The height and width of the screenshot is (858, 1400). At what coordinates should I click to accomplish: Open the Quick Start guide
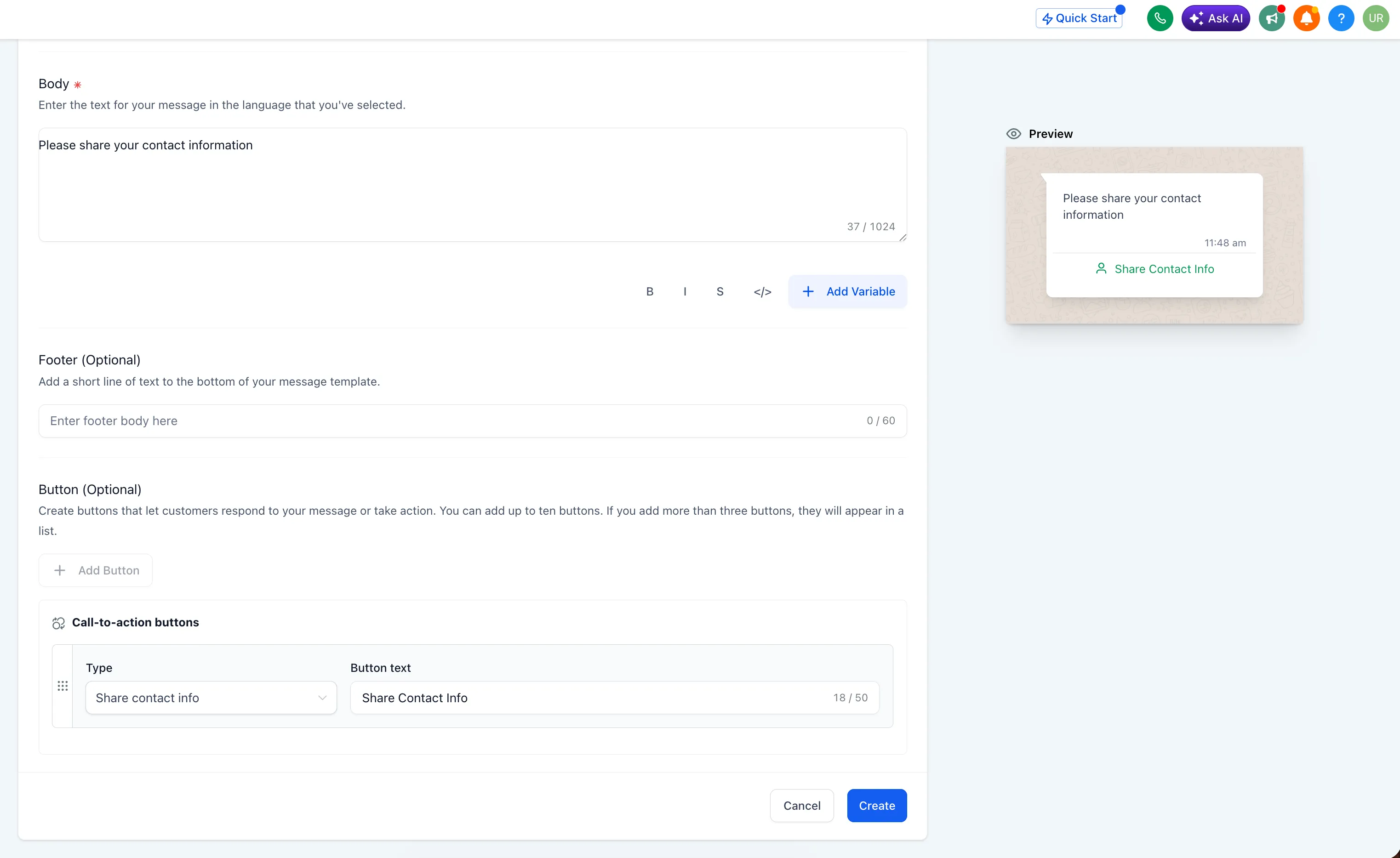pos(1079,18)
